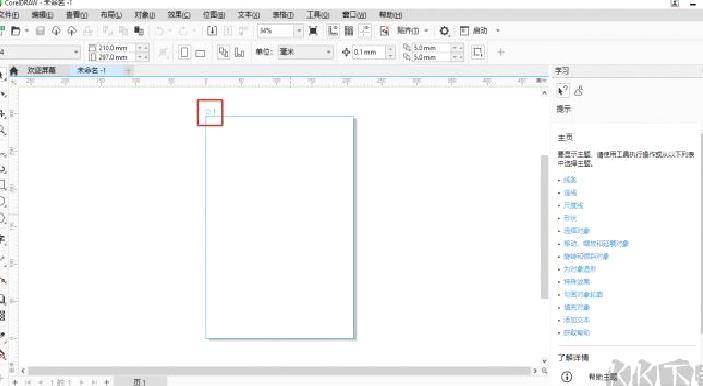This screenshot has width=703, height=386.
Task: Expand the zoom level dropdown
Action: [299, 30]
